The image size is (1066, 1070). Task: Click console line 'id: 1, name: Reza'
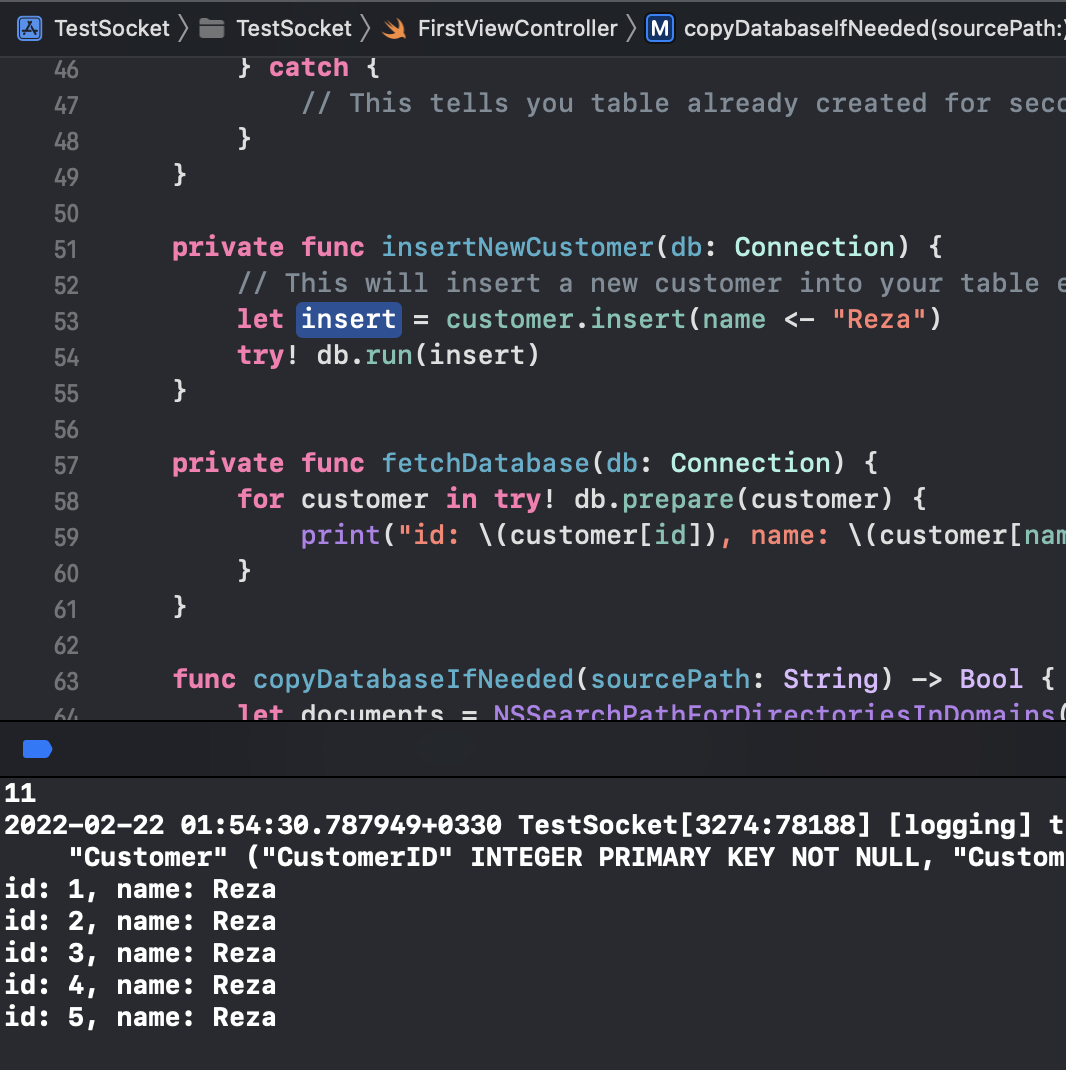pyautogui.click(x=141, y=889)
